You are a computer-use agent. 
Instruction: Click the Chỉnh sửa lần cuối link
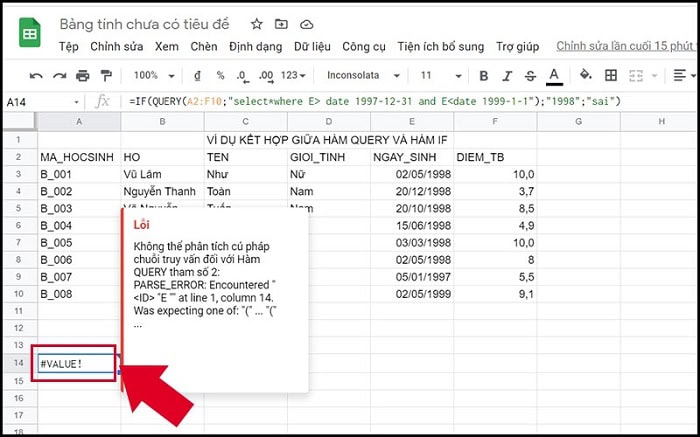pyautogui.click(x=626, y=47)
